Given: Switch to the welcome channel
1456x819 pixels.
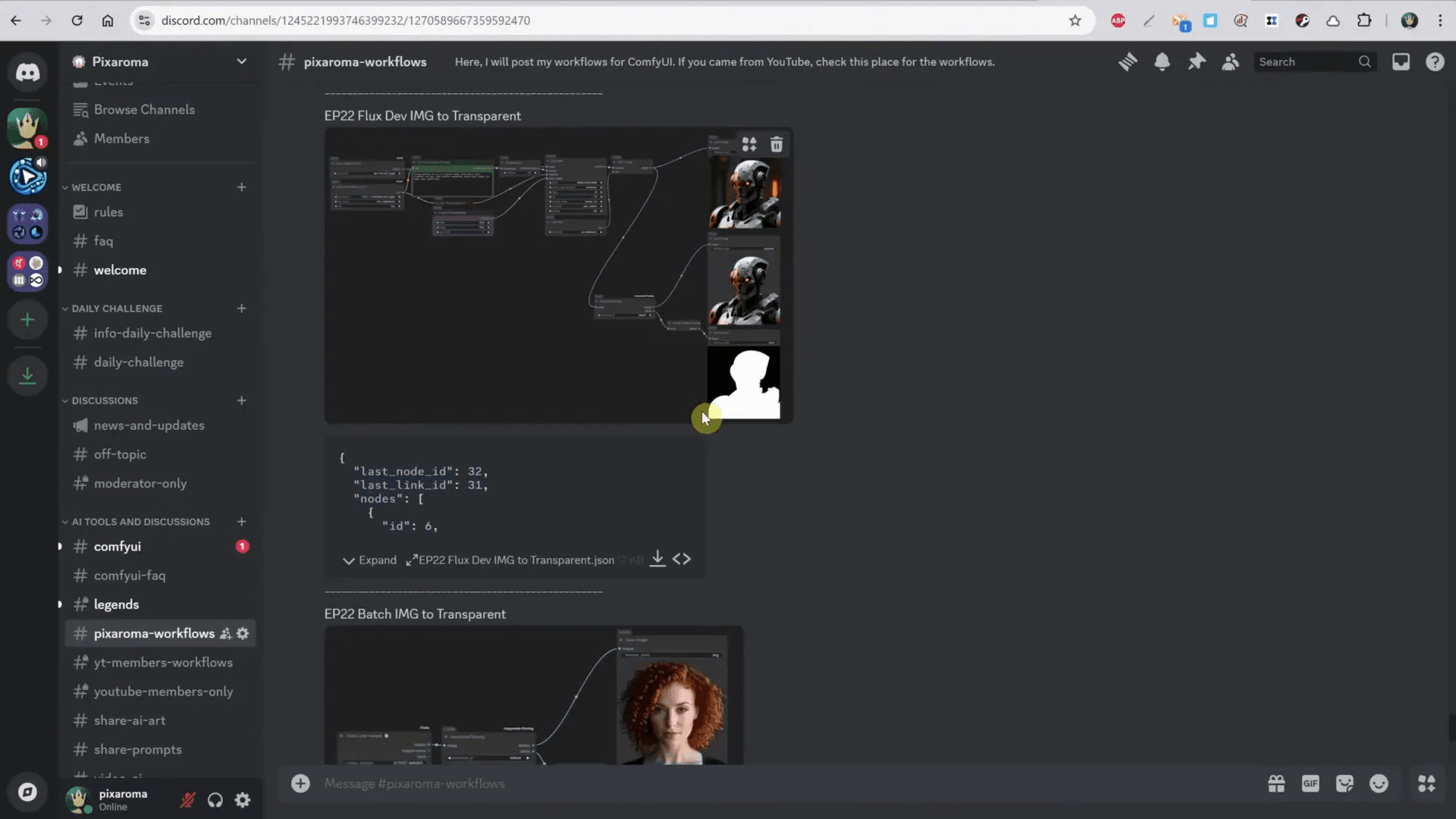Looking at the screenshot, I should (x=160, y=270).
